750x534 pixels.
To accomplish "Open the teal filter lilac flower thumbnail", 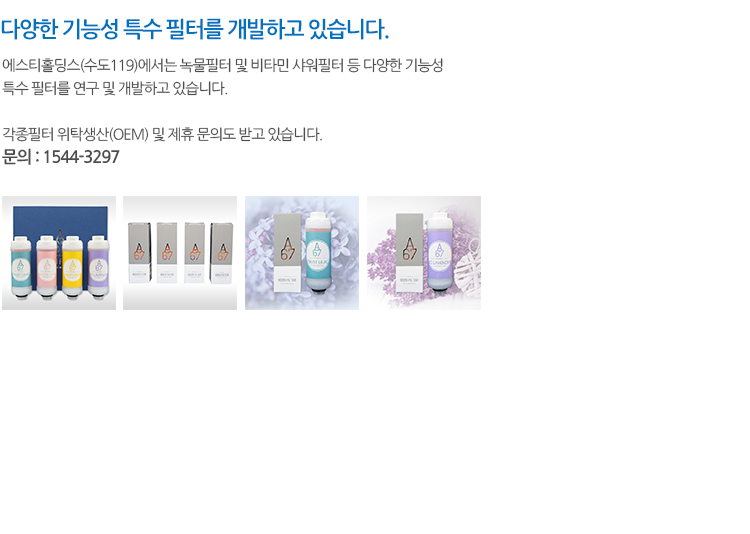I will point(302,253).
